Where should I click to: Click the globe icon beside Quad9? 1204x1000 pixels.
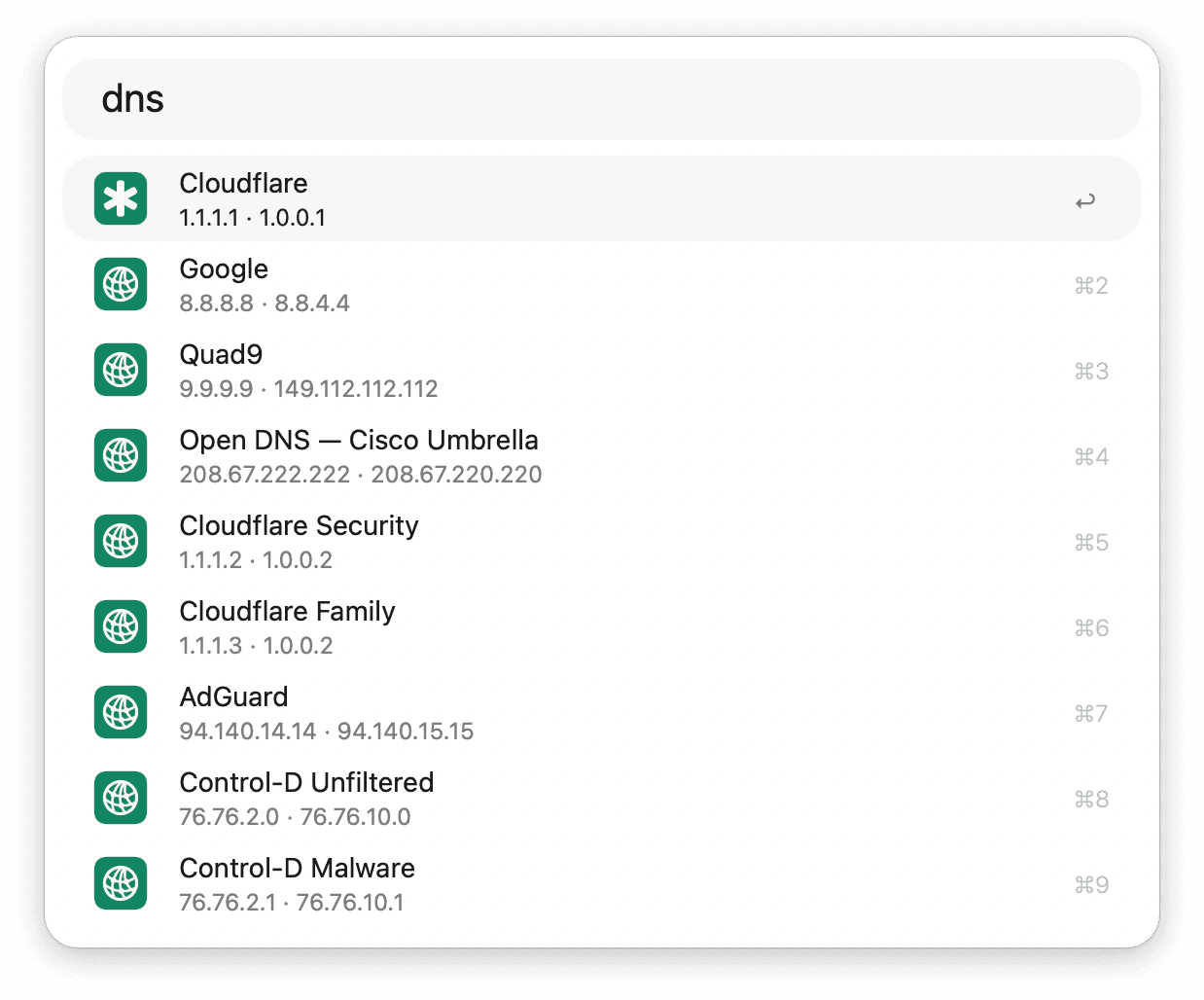coord(121,371)
